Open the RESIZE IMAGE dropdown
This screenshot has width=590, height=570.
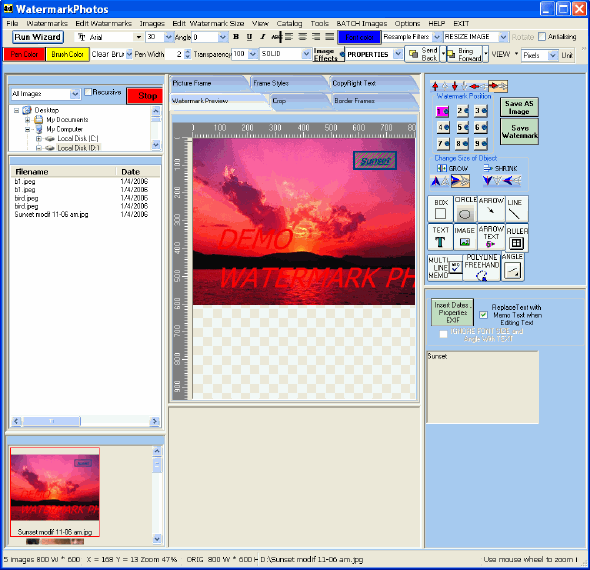click(503, 37)
